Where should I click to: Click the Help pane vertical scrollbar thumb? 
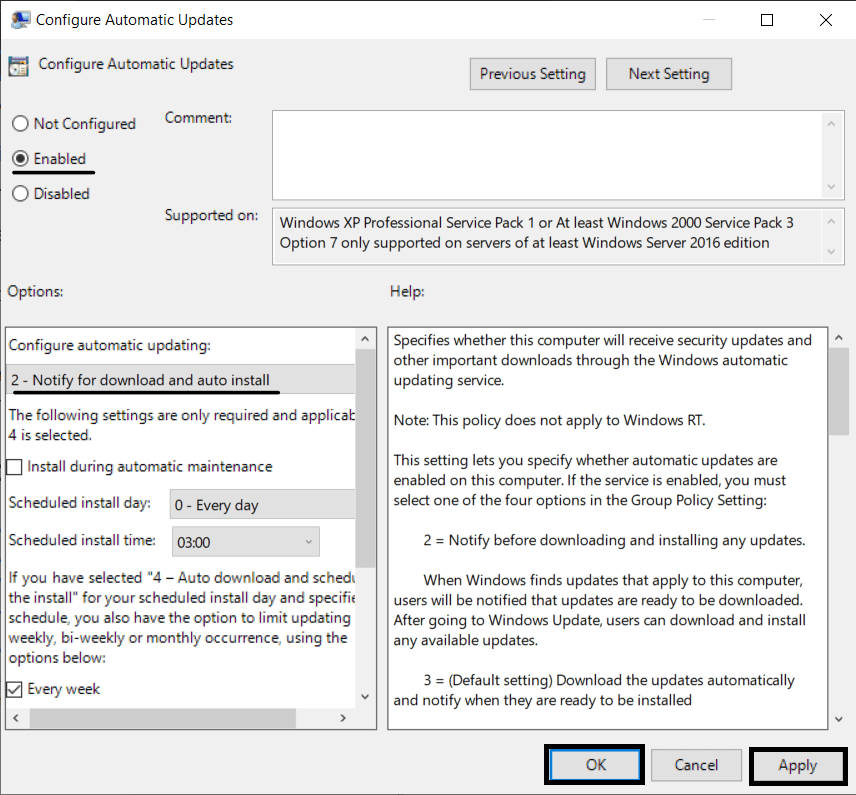(x=839, y=391)
